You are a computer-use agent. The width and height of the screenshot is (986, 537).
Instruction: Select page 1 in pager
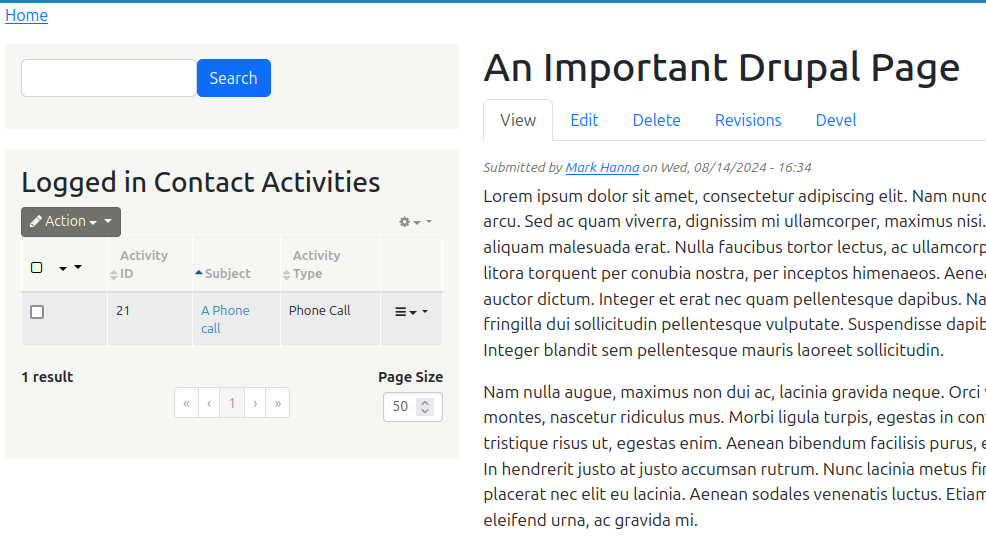(x=231, y=403)
